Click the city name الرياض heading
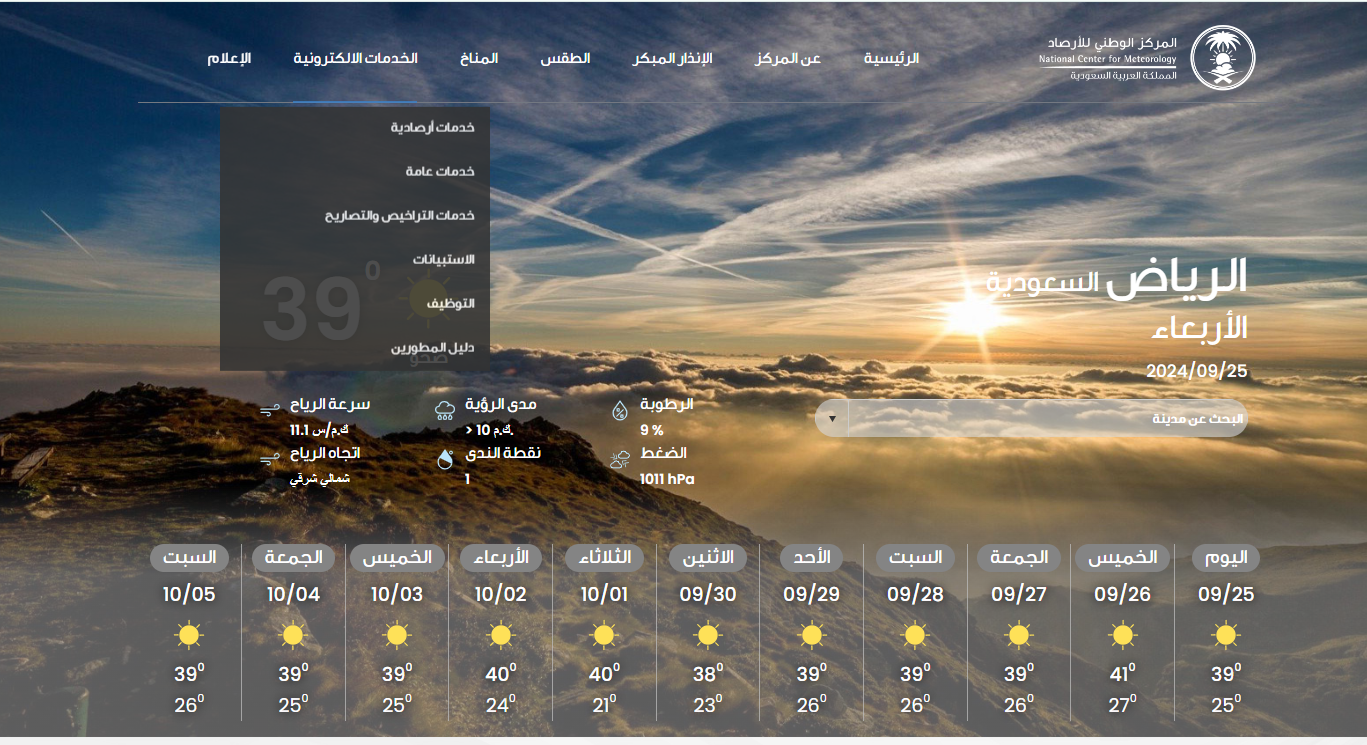The width and height of the screenshot is (1367, 745). click(1178, 279)
